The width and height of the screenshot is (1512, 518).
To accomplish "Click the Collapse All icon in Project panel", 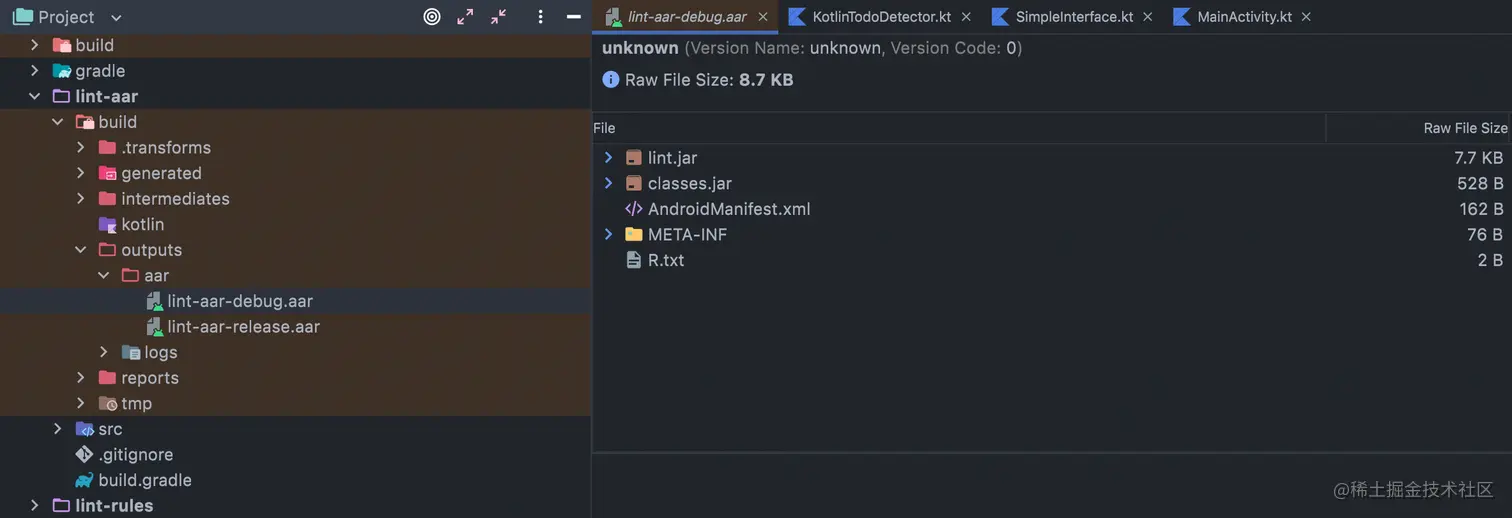I will [x=498, y=17].
